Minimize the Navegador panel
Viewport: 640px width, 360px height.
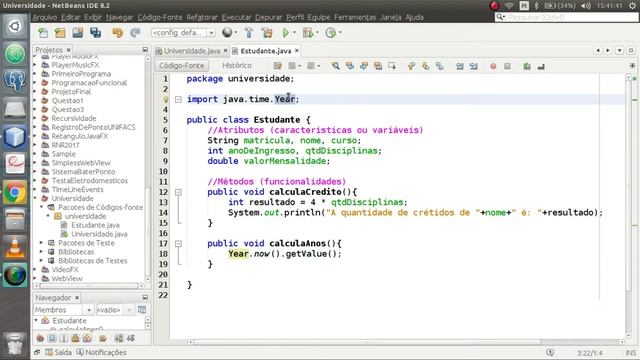pyautogui.click(x=145, y=297)
